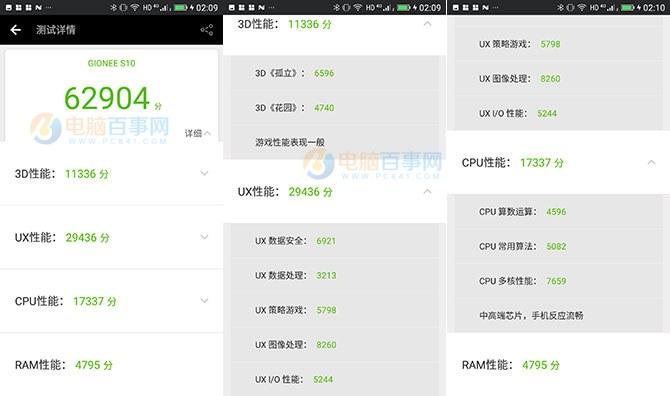The width and height of the screenshot is (670, 396).
Task: Tap the Bluetooth icon in the left status bar
Action: [113, 8]
